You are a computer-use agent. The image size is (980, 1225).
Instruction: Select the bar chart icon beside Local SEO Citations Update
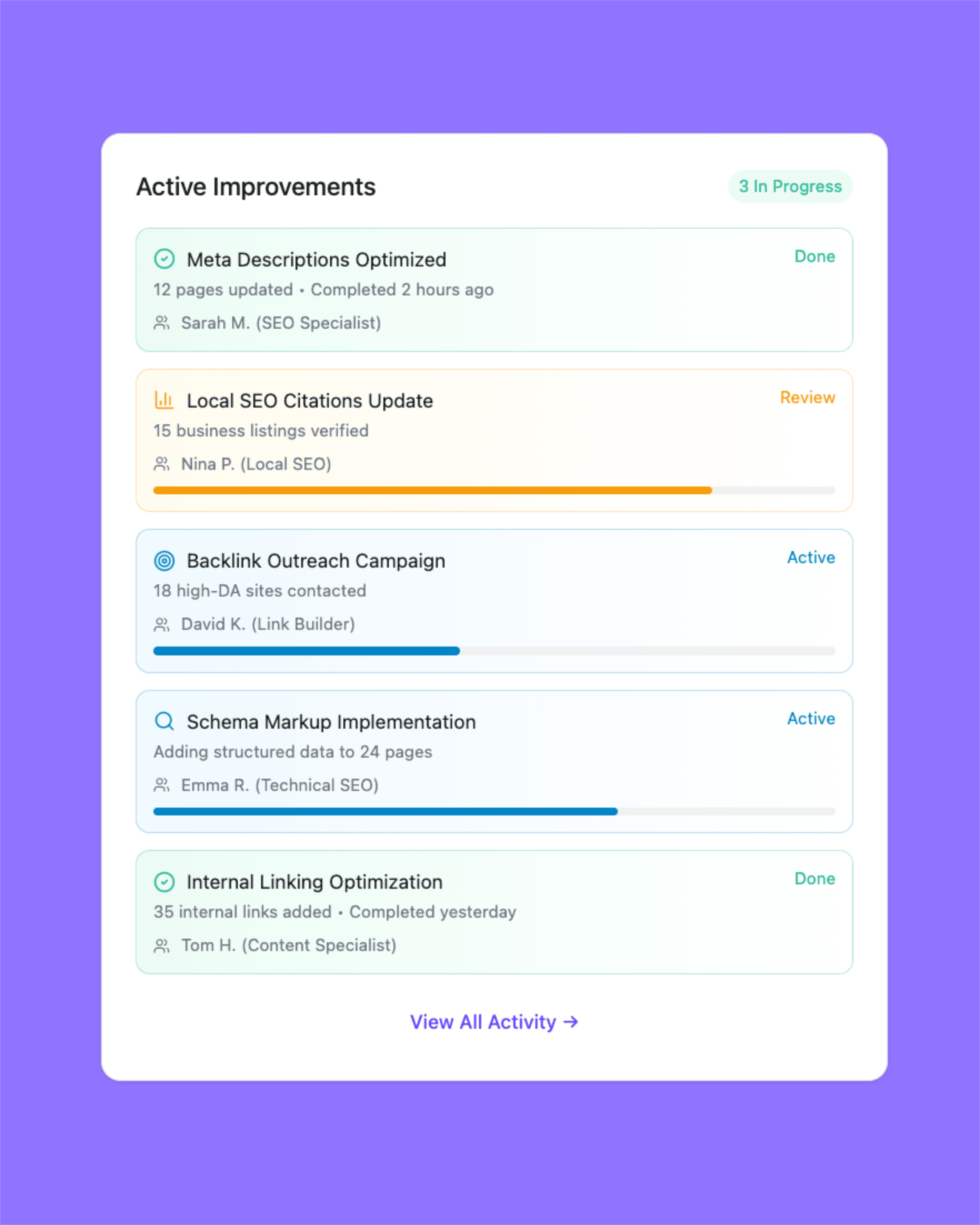coord(164,400)
